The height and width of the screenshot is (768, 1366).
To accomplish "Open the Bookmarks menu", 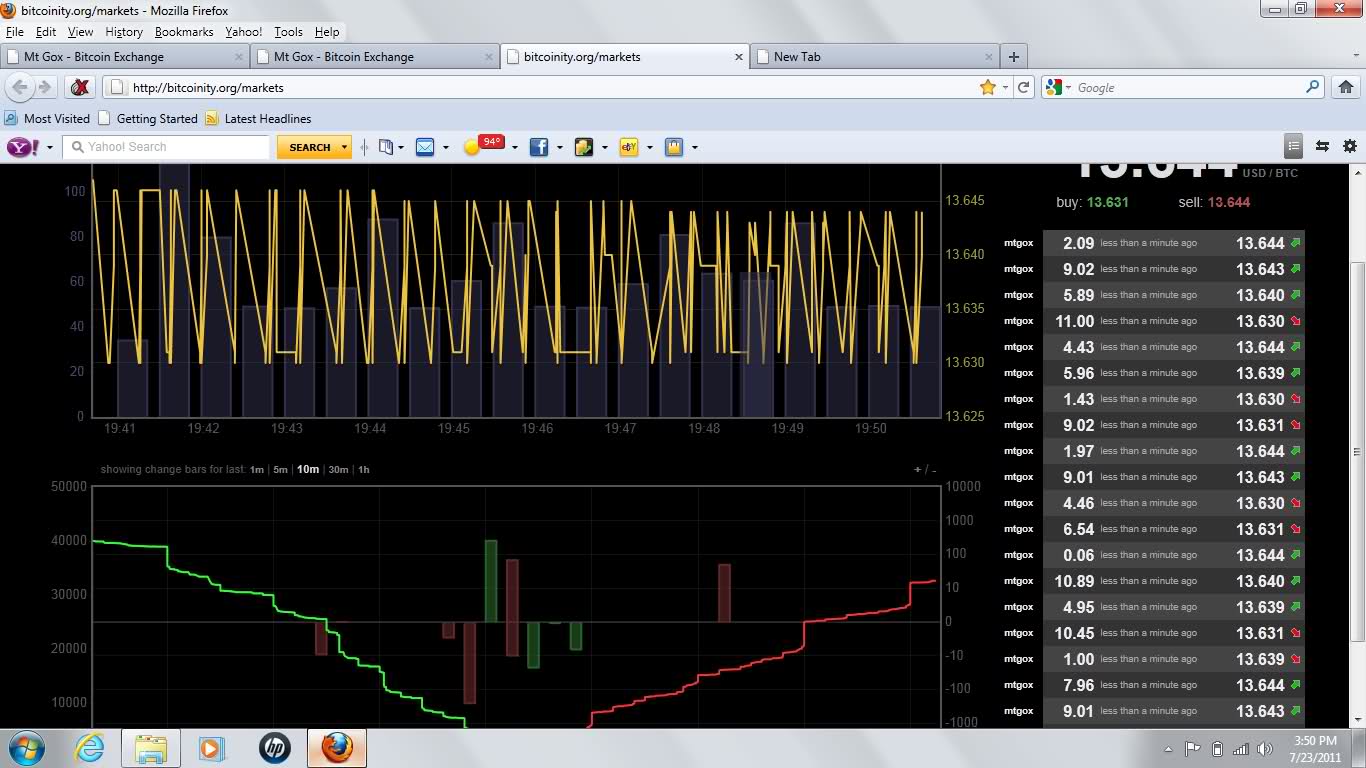I will pyautogui.click(x=184, y=32).
